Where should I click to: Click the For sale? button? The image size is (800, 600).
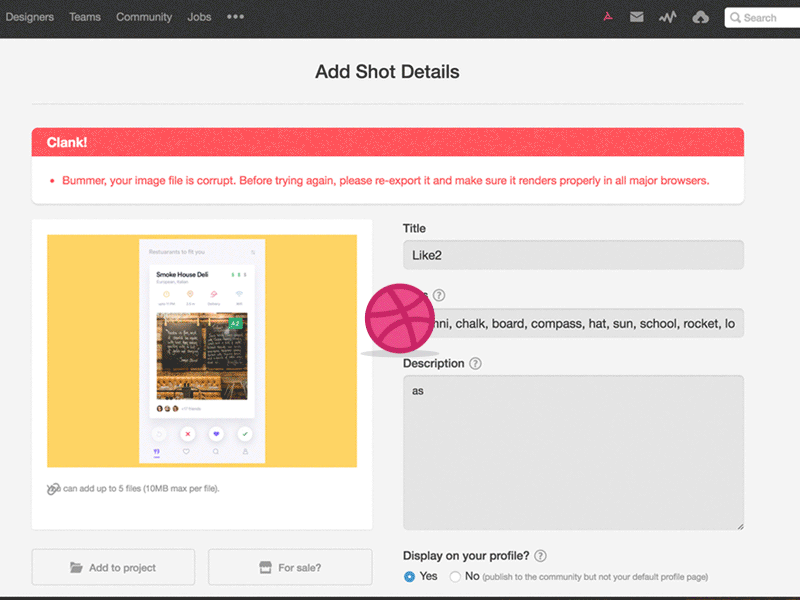coord(290,567)
